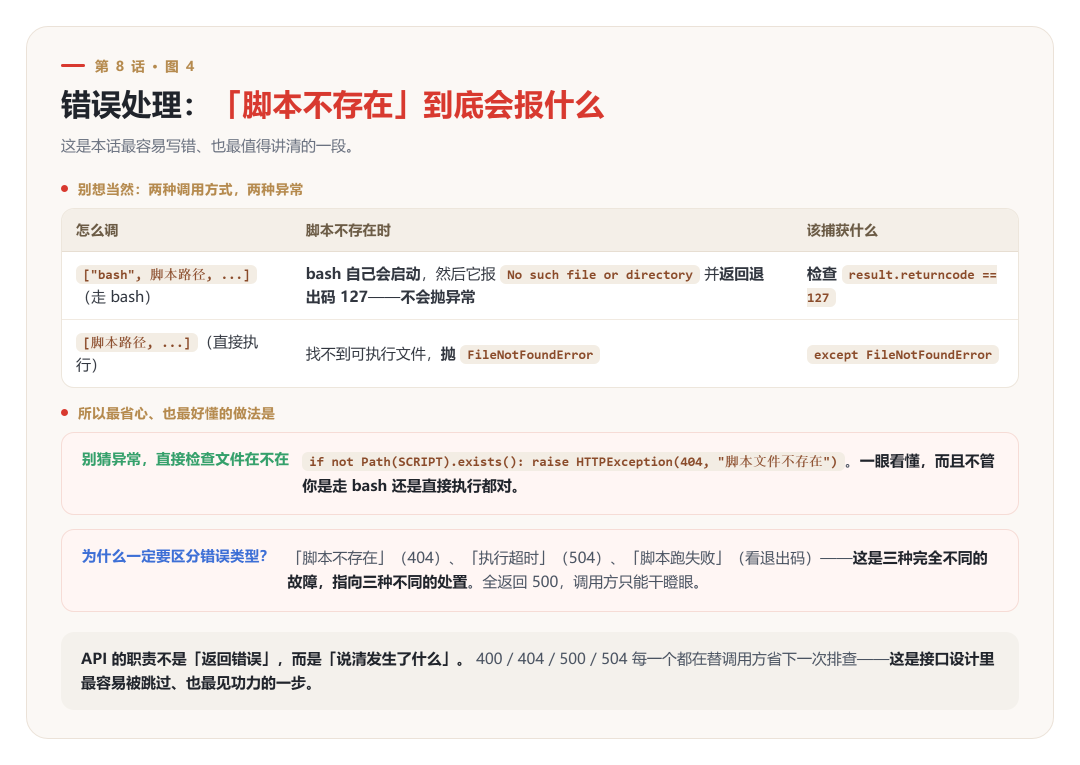Click subtitle '这是本话最容易写错、也最值得讲清的一段。'
The height and width of the screenshot is (765, 1080).
click(207, 146)
